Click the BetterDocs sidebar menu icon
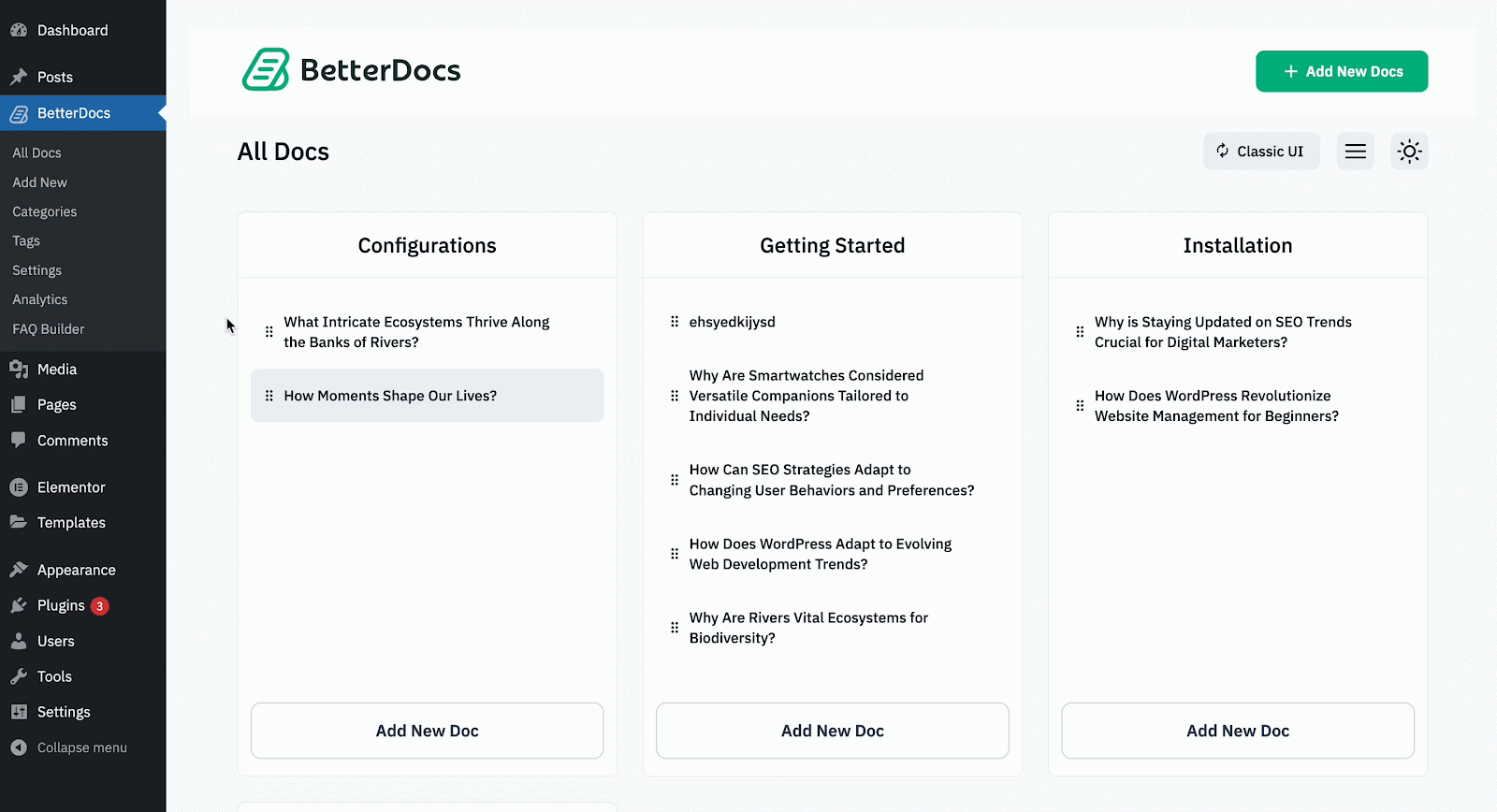Image resolution: width=1497 pixels, height=812 pixels. coord(19,113)
